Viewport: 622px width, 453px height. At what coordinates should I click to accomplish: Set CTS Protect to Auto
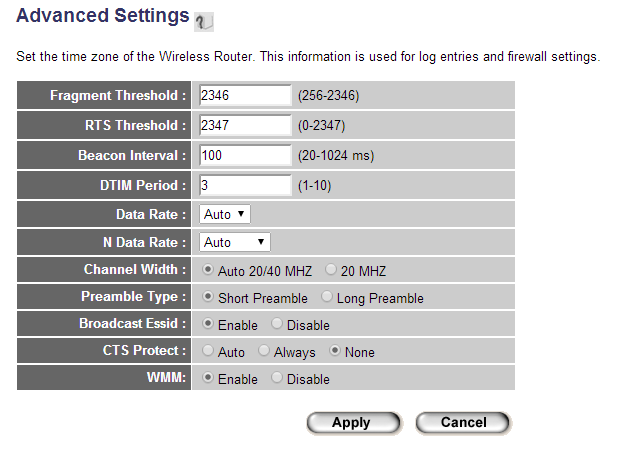tap(208, 352)
